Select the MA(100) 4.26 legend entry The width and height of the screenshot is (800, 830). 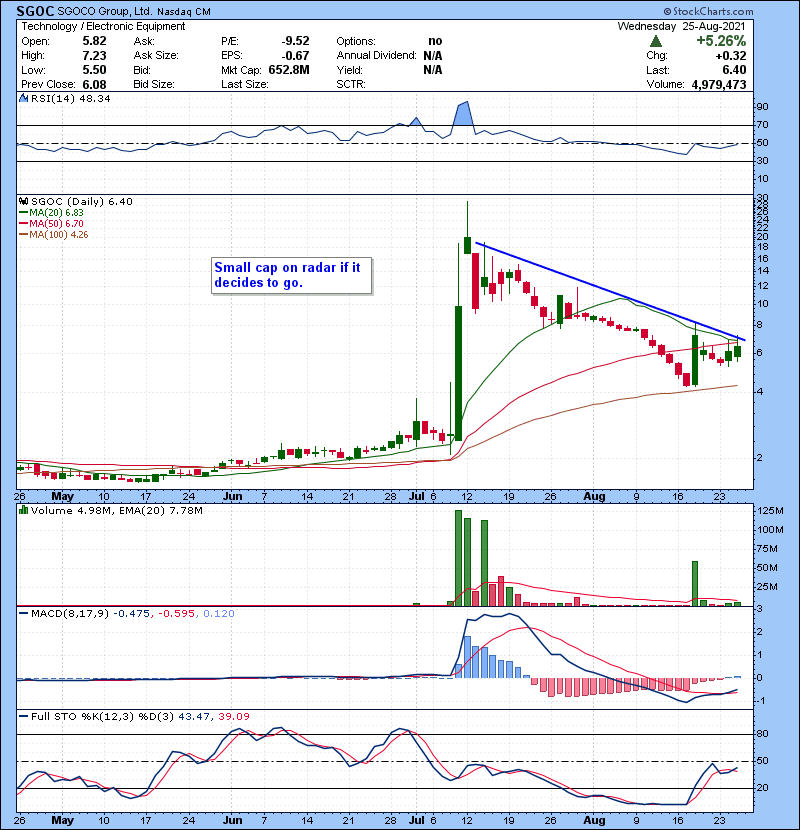(x=53, y=234)
